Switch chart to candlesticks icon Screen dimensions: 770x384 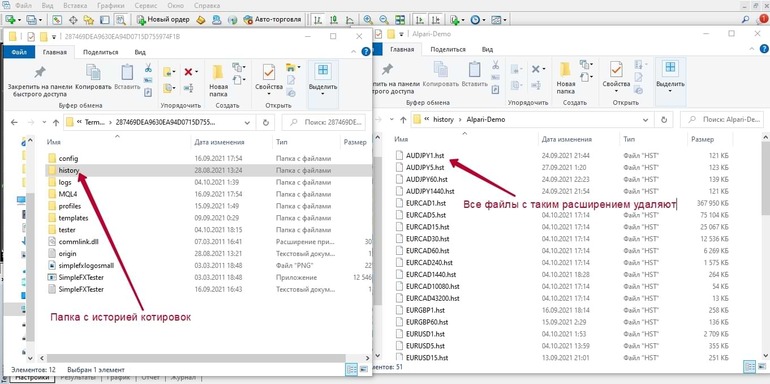click(334, 20)
